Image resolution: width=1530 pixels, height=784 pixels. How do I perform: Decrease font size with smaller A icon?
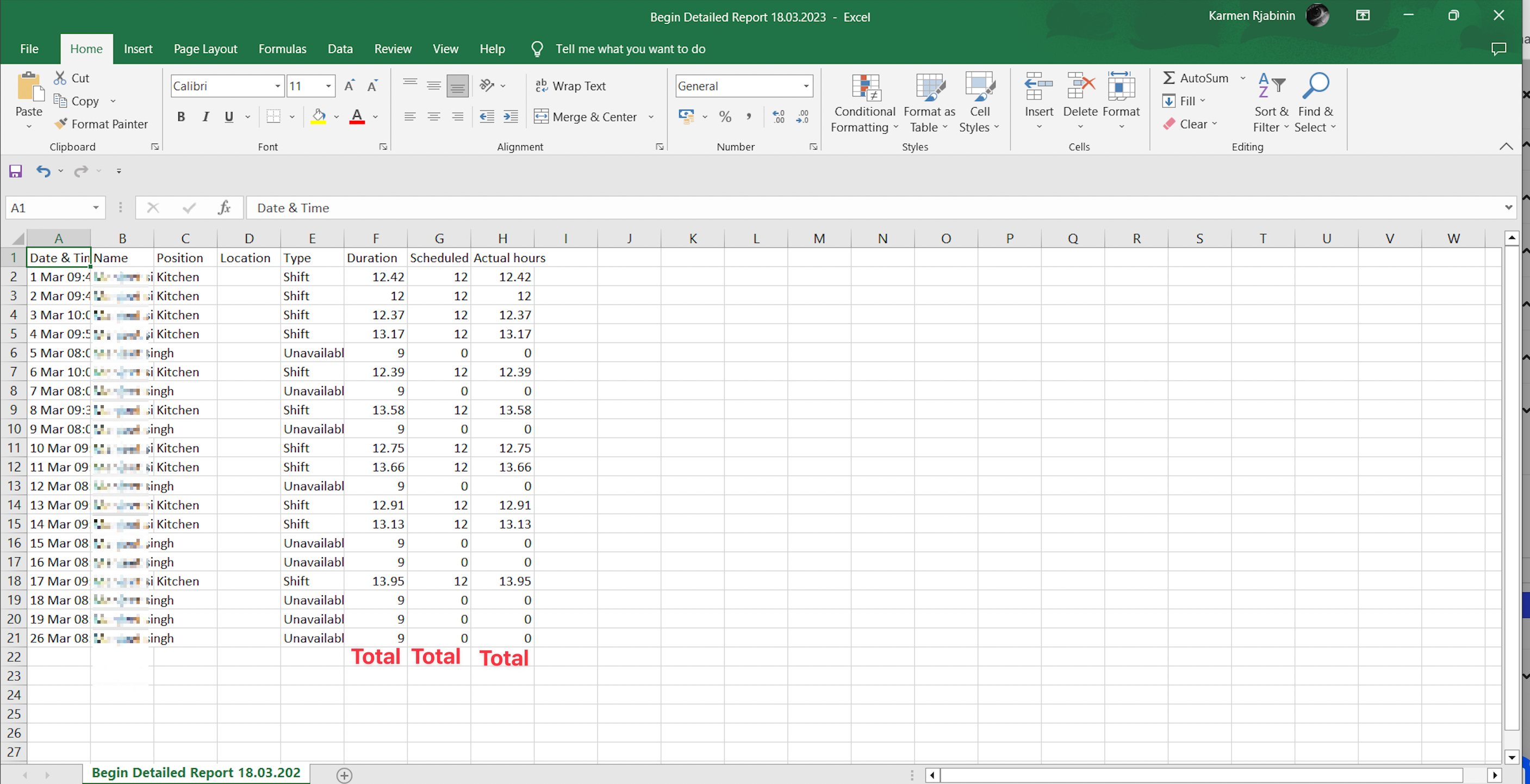(372, 86)
